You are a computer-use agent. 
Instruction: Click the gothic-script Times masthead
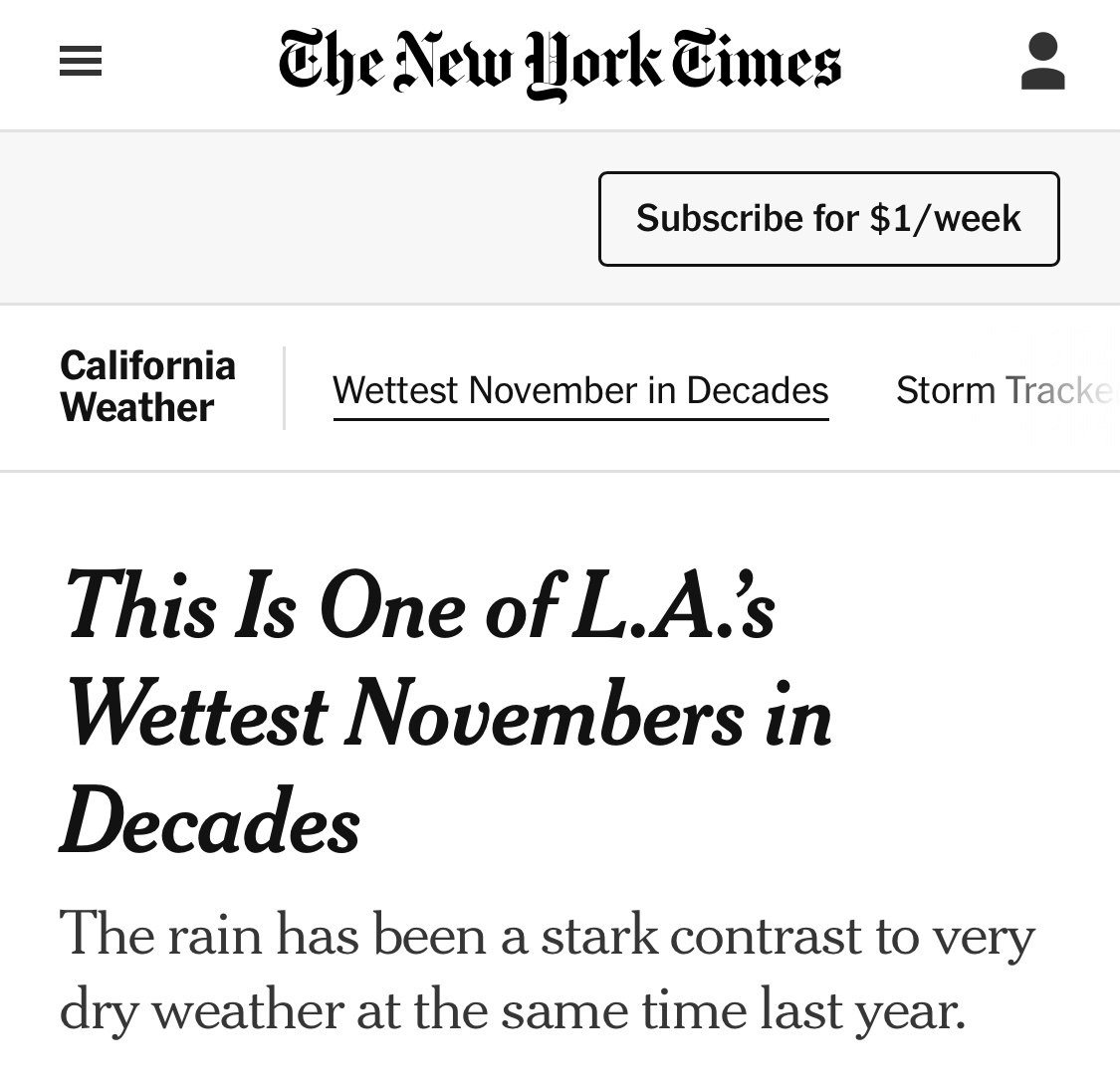[560, 63]
